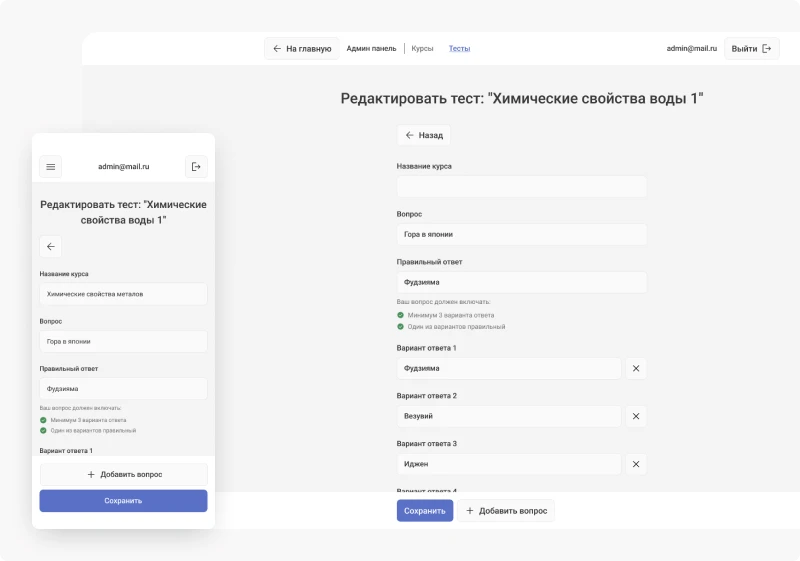This screenshot has width=800, height=561.
Task: Focus the empty 'Название курса' desktop field
Action: click(x=521, y=187)
